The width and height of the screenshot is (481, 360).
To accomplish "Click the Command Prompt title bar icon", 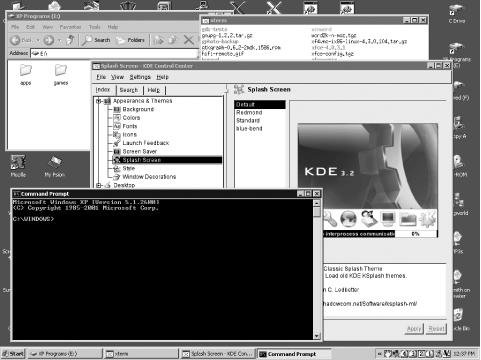I will 16,194.
